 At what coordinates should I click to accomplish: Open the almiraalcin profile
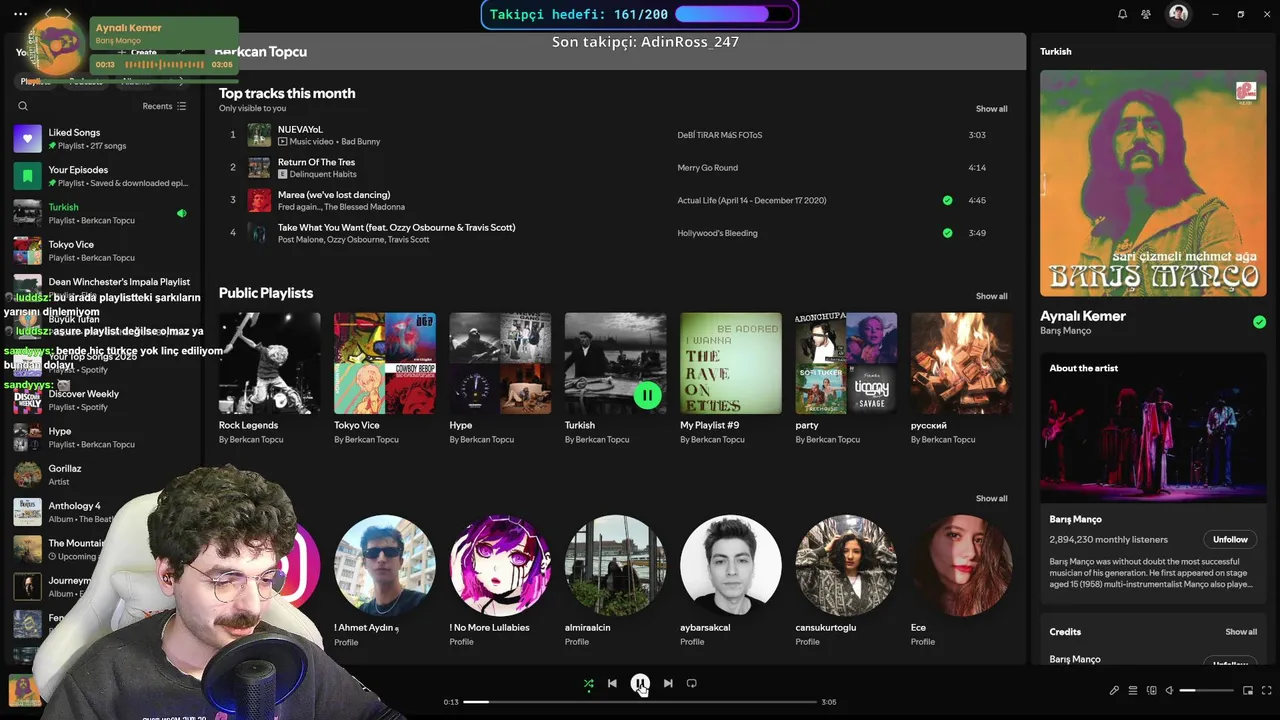point(615,581)
